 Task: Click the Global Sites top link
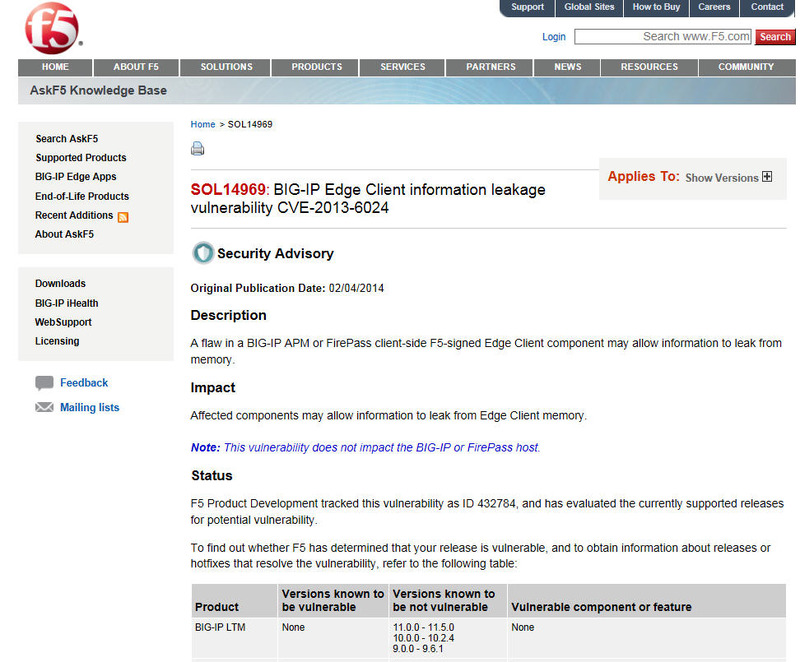pyautogui.click(x=589, y=7)
